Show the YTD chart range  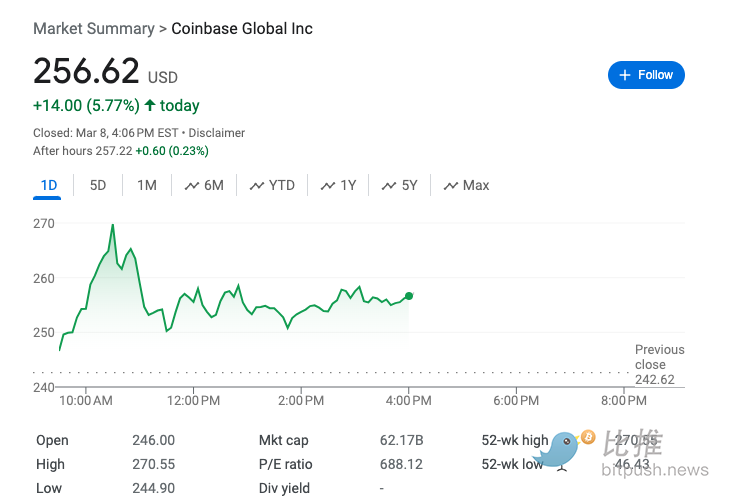tap(281, 185)
